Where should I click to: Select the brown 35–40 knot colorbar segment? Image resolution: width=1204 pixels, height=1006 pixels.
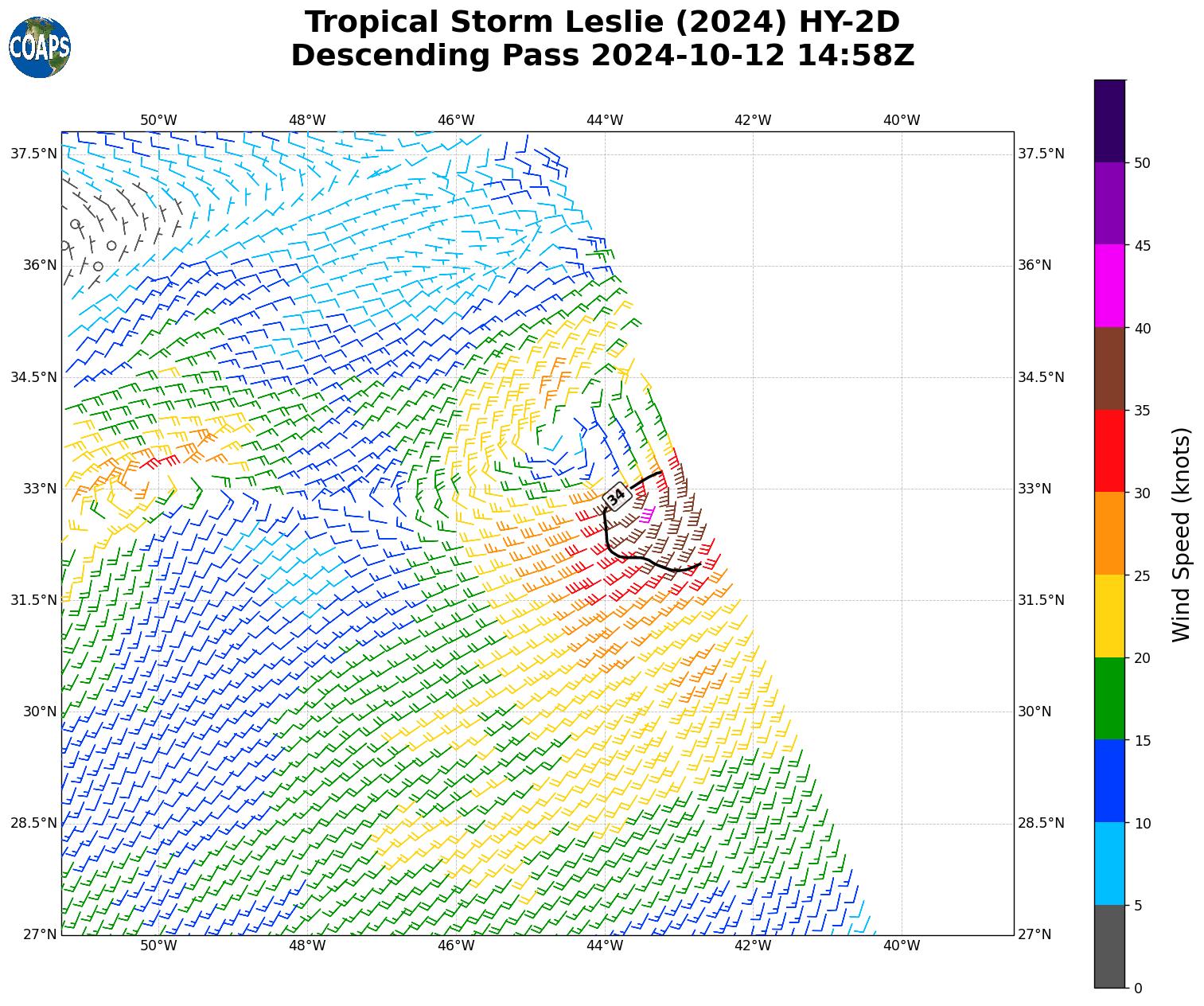click(1109, 368)
